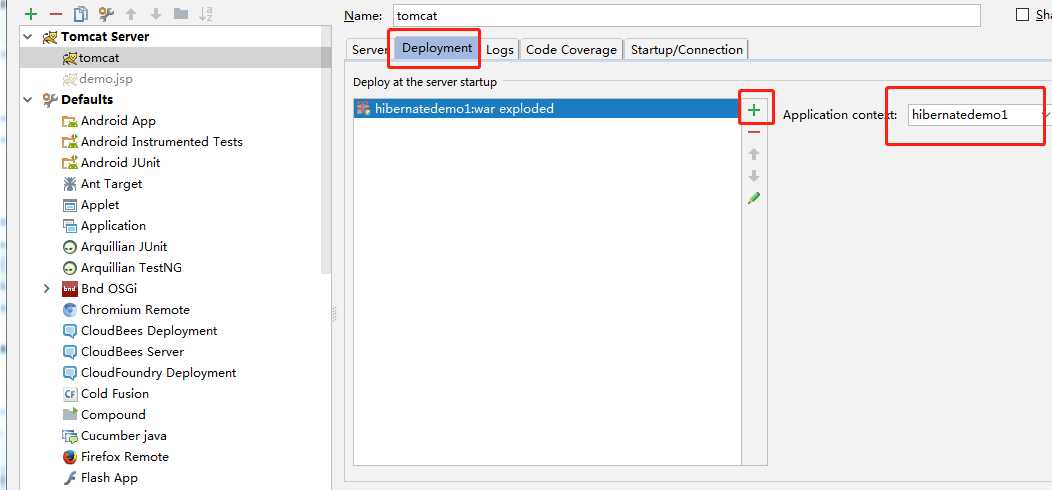The image size is (1052, 490).
Task: Collapse the Tomcat Server tree node
Action: coord(28,37)
